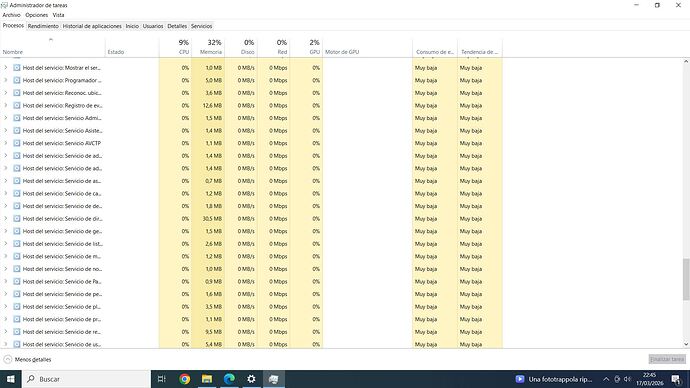The height and width of the screenshot is (388, 690).
Task: Expand Host del servicio: Programador row
Action: pyautogui.click(x=6, y=81)
